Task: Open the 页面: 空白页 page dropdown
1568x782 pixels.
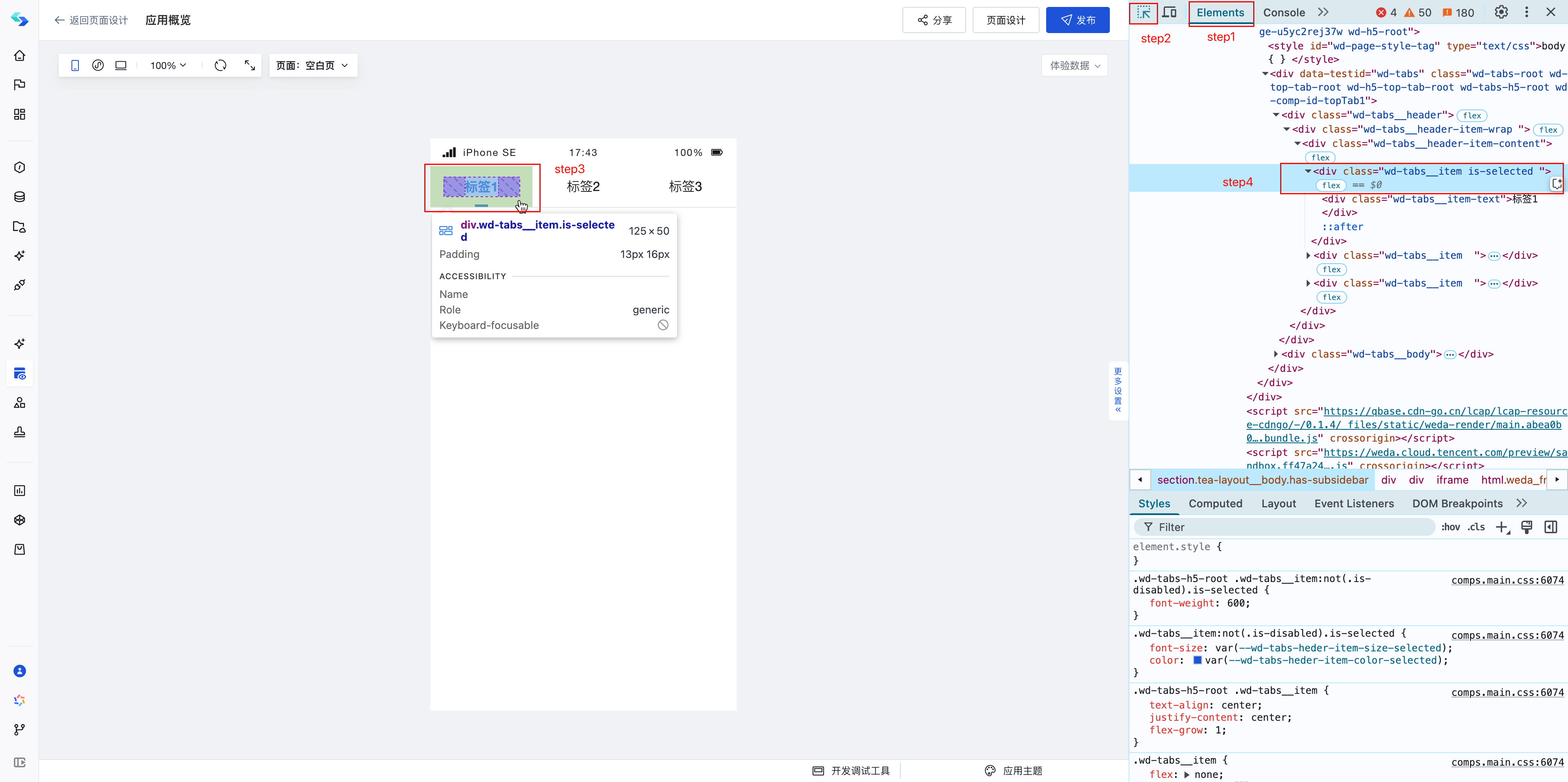Action: coord(313,65)
